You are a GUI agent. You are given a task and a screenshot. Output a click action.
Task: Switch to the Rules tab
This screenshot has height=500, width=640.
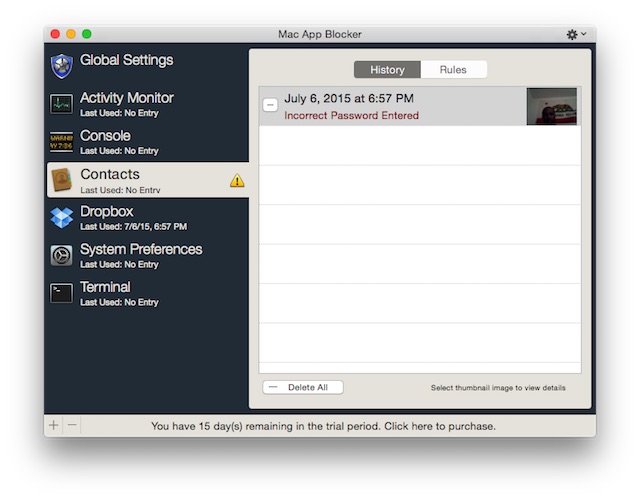point(453,70)
